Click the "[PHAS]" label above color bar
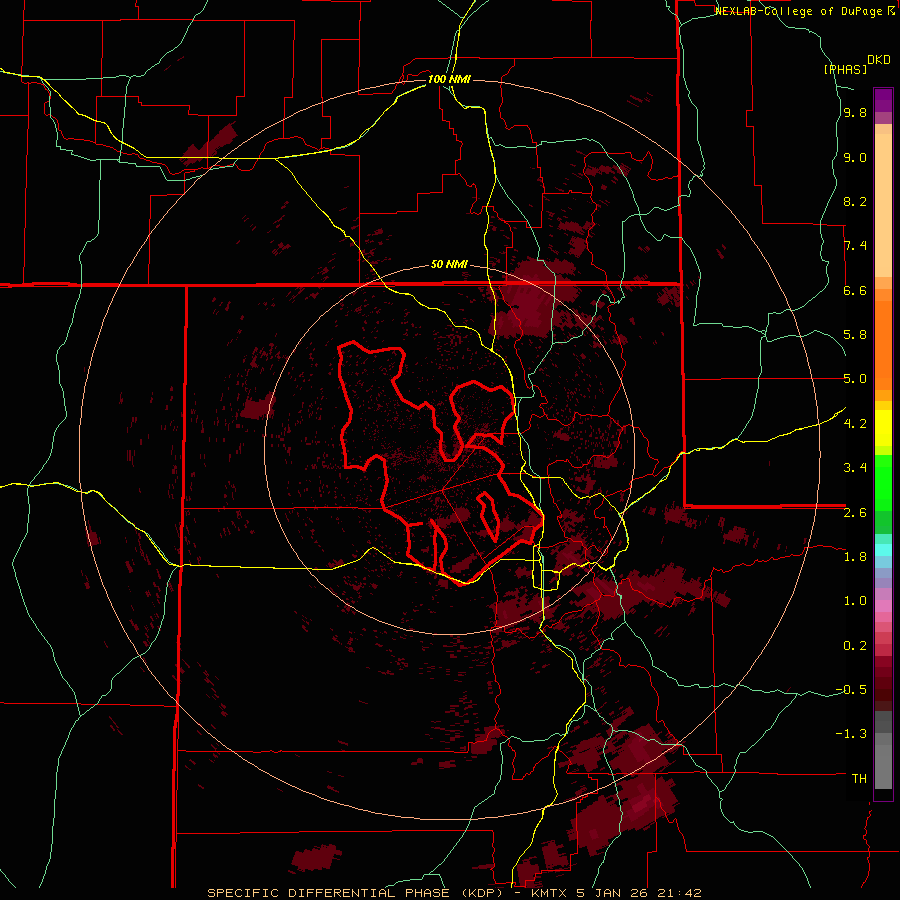Screen dimensions: 900x900 [x=845, y=69]
